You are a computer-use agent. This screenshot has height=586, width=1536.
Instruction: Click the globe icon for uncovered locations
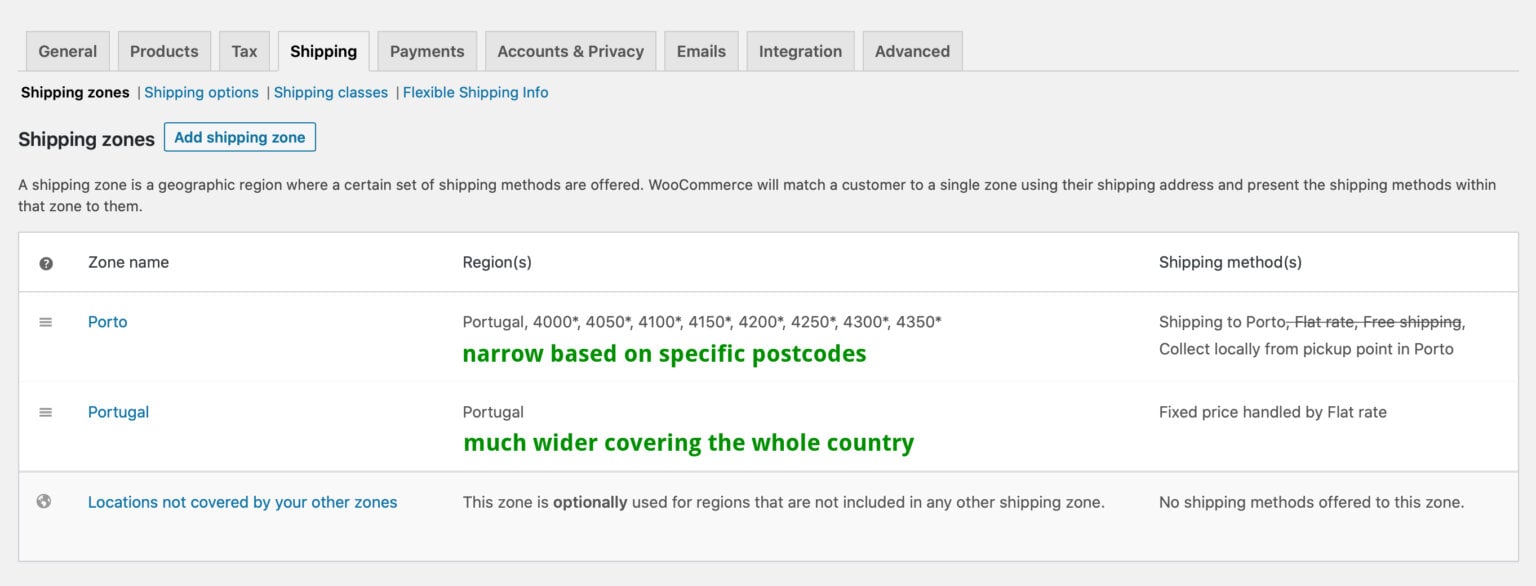coord(44,502)
